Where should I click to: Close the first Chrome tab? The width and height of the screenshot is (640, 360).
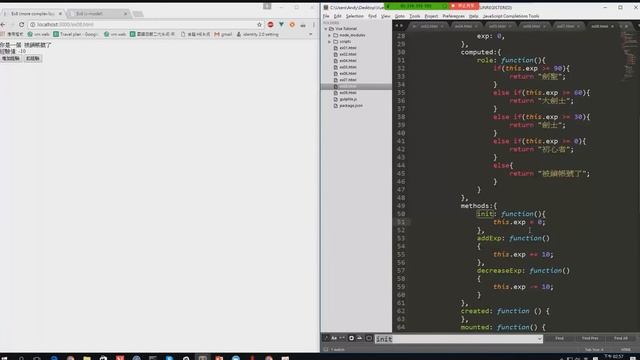click(x=60, y=13)
